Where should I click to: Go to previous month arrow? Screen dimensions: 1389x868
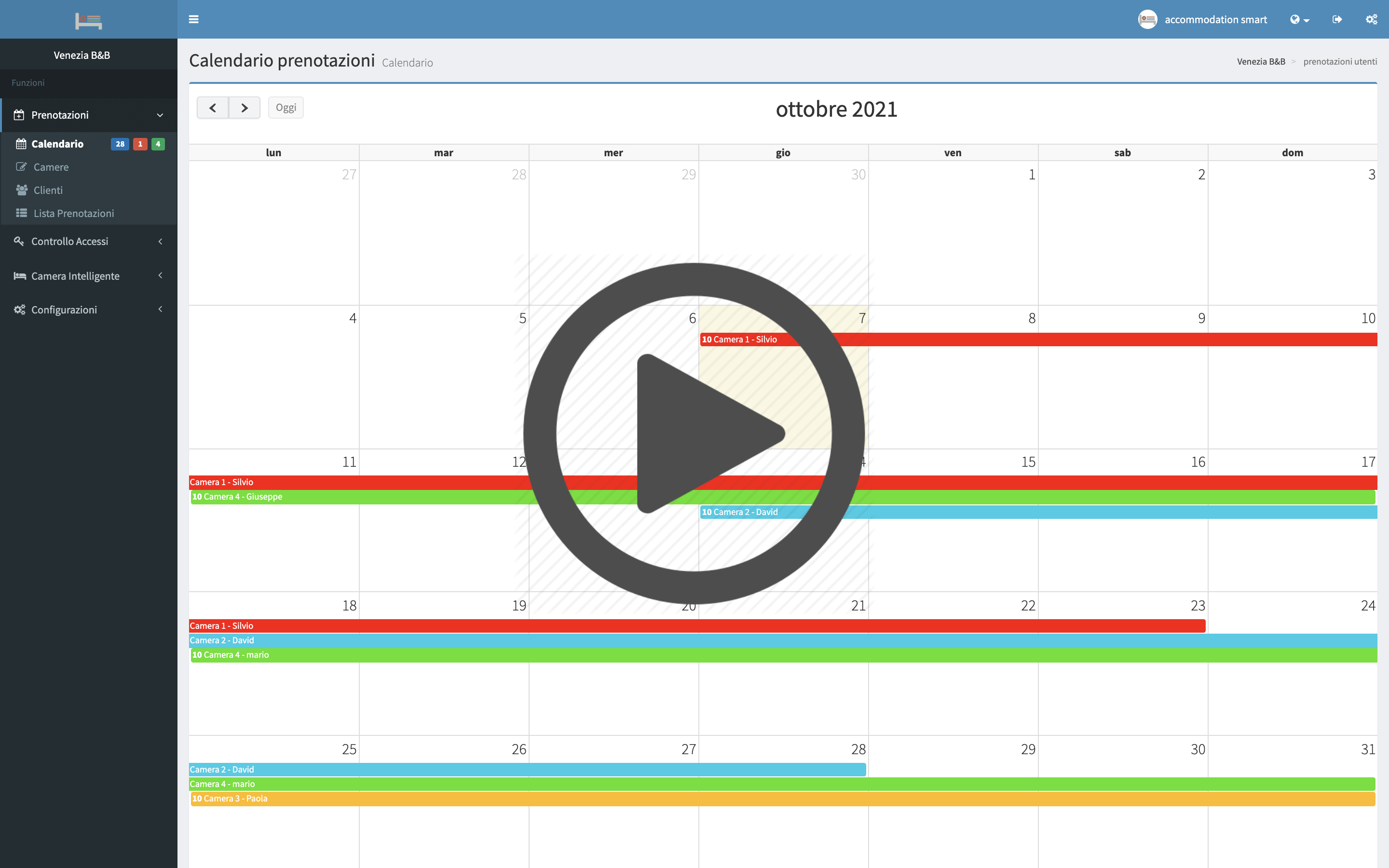[213, 108]
